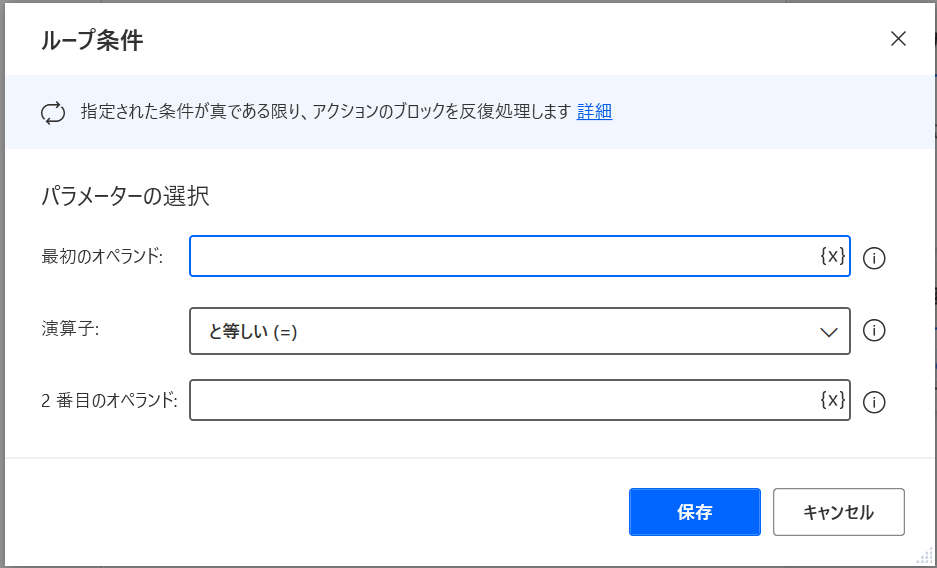Click the resize grip at the dialog corner
This screenshot has height=568, width=937.
click(x=925, y=557)
